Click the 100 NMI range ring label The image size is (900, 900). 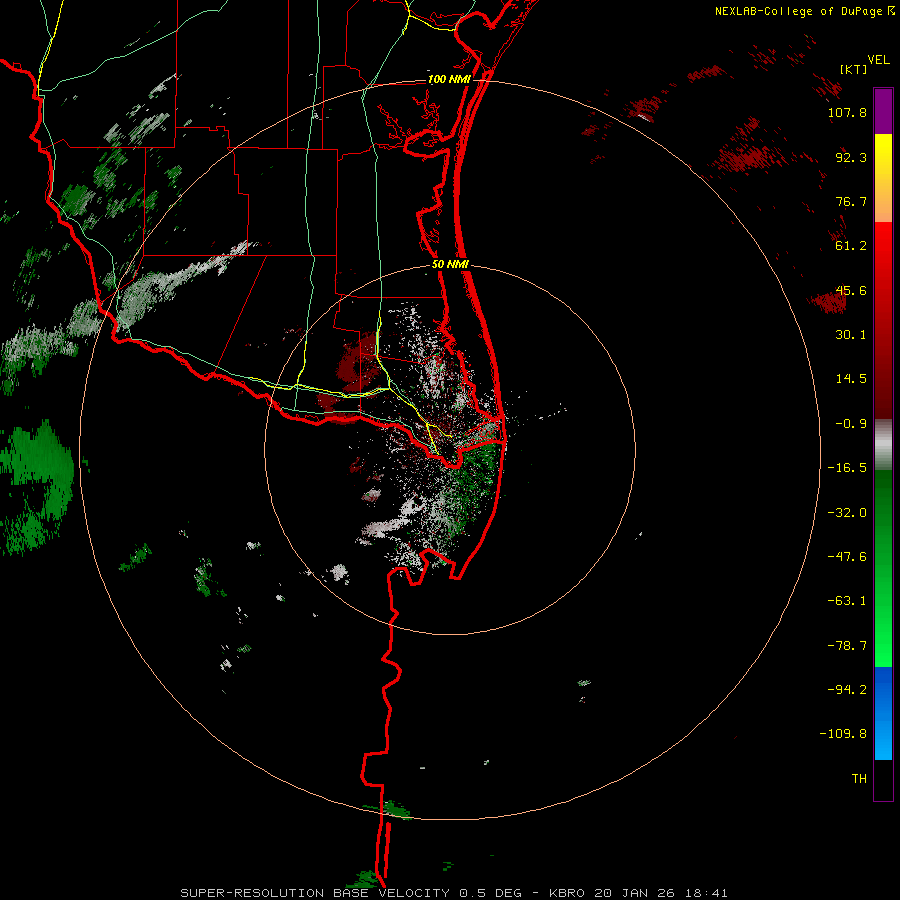(449, 79)
